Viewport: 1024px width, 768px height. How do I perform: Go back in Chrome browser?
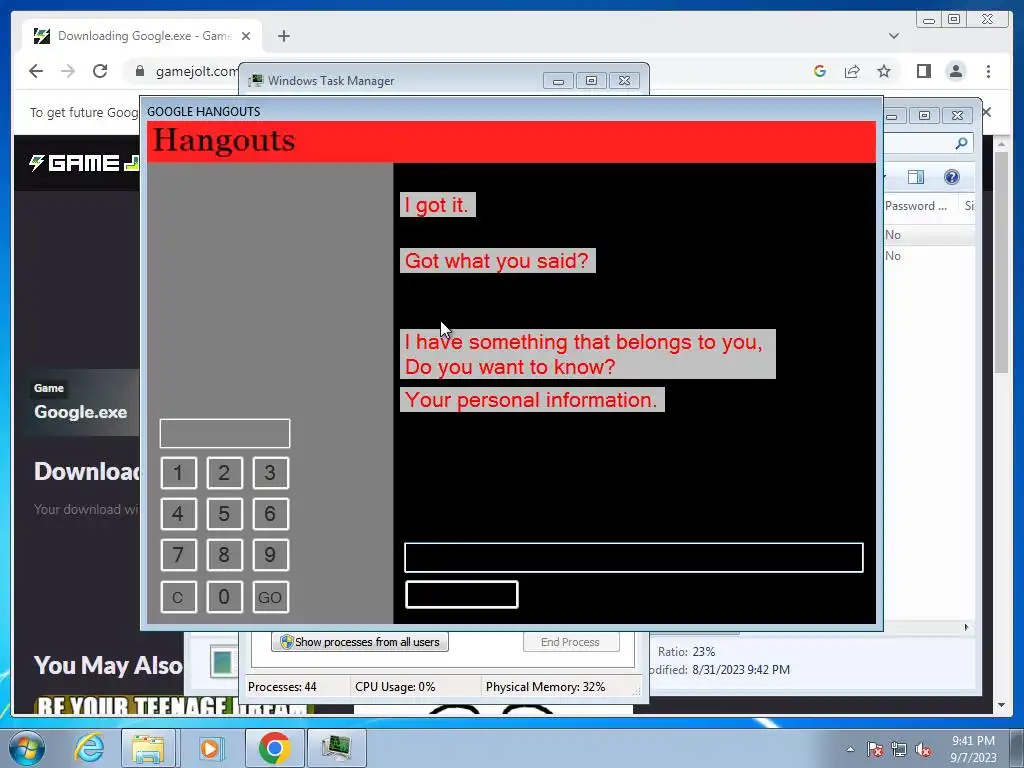(36, 71)
